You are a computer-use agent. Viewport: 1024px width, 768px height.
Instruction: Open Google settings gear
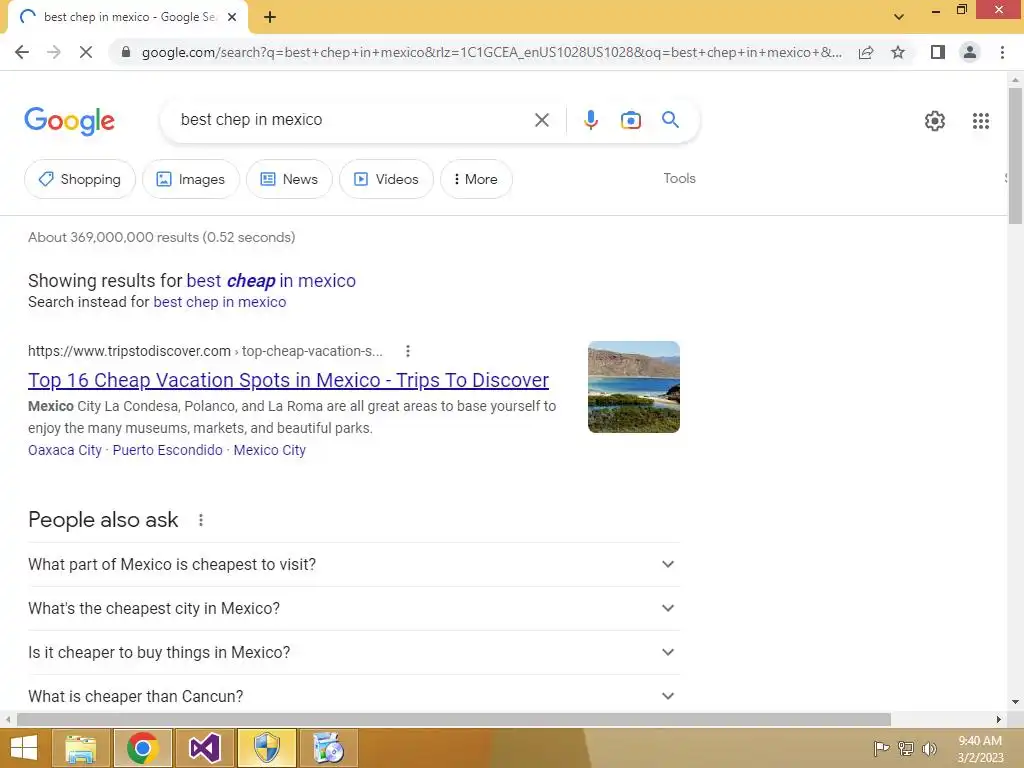point(935,121)
